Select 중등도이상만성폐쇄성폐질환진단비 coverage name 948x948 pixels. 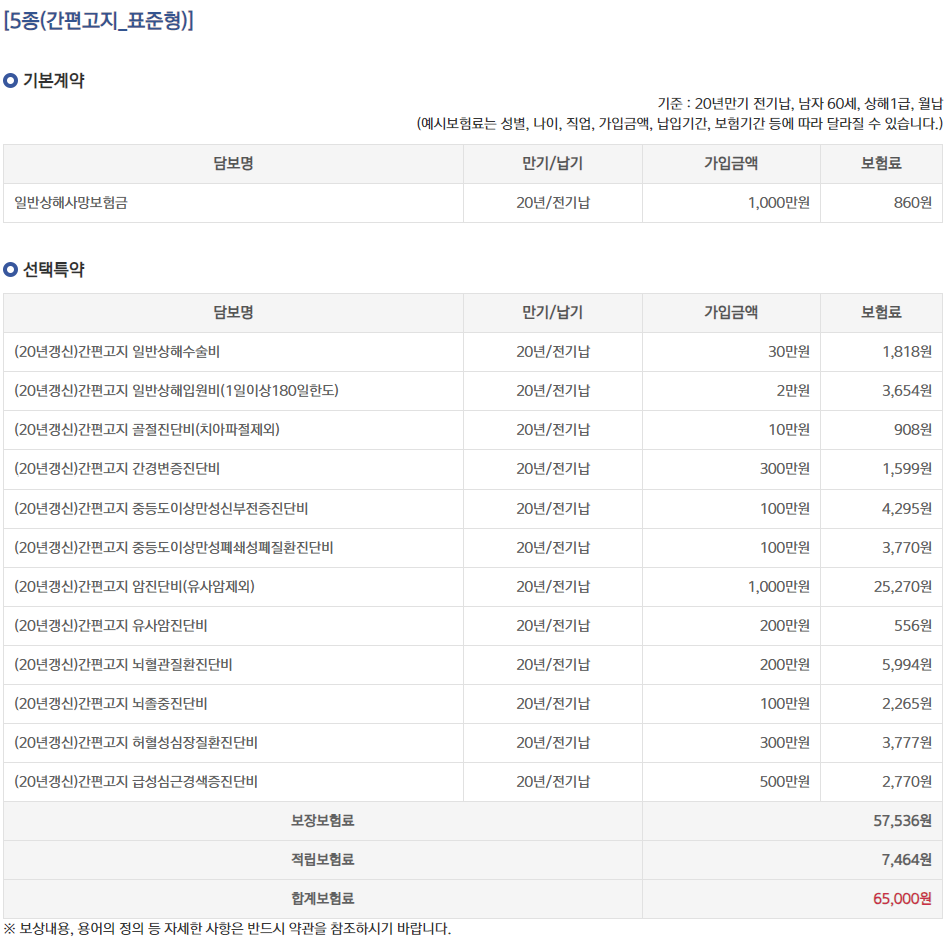pyautogui.click(x=174, y=548)
